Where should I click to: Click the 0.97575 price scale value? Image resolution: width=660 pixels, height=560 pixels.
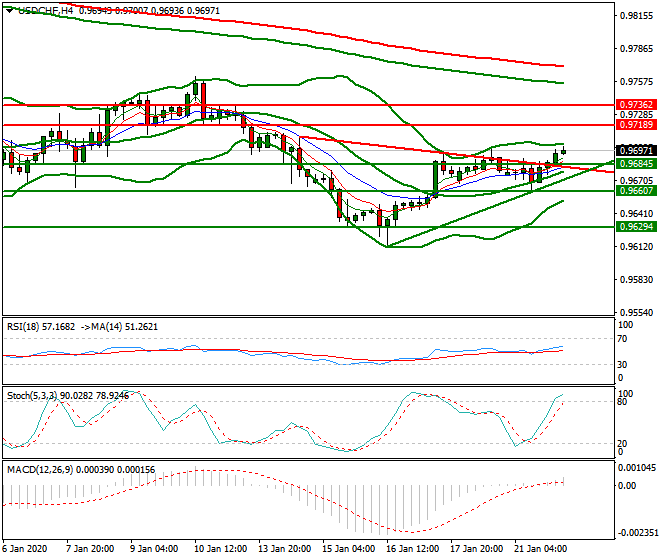tap(636, 82)
